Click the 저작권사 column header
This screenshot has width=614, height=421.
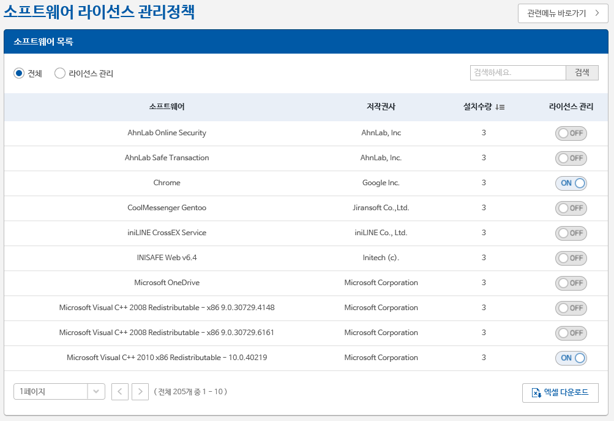[x=381, y=107]
